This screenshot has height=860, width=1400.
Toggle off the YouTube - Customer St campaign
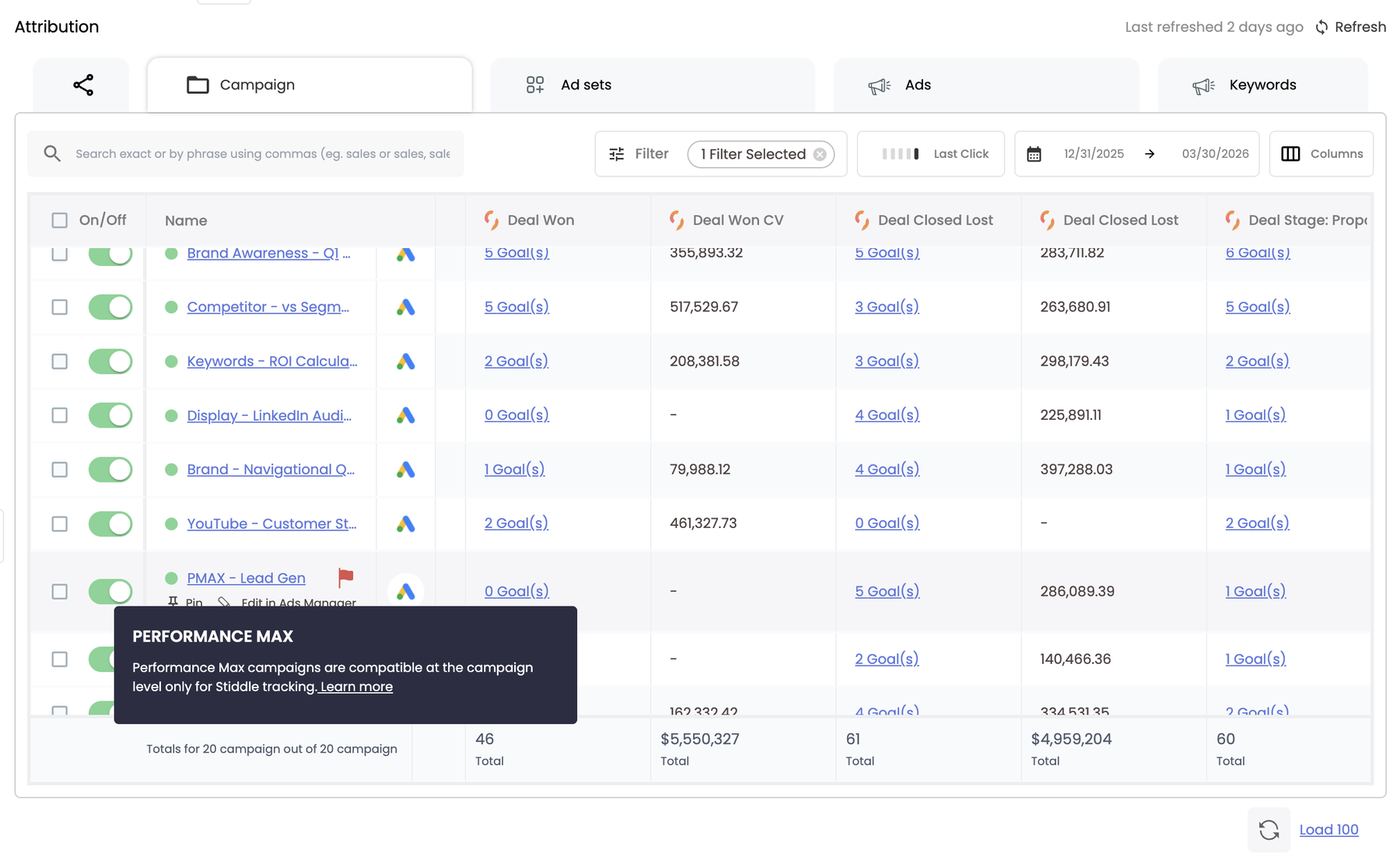pos(110,523)
